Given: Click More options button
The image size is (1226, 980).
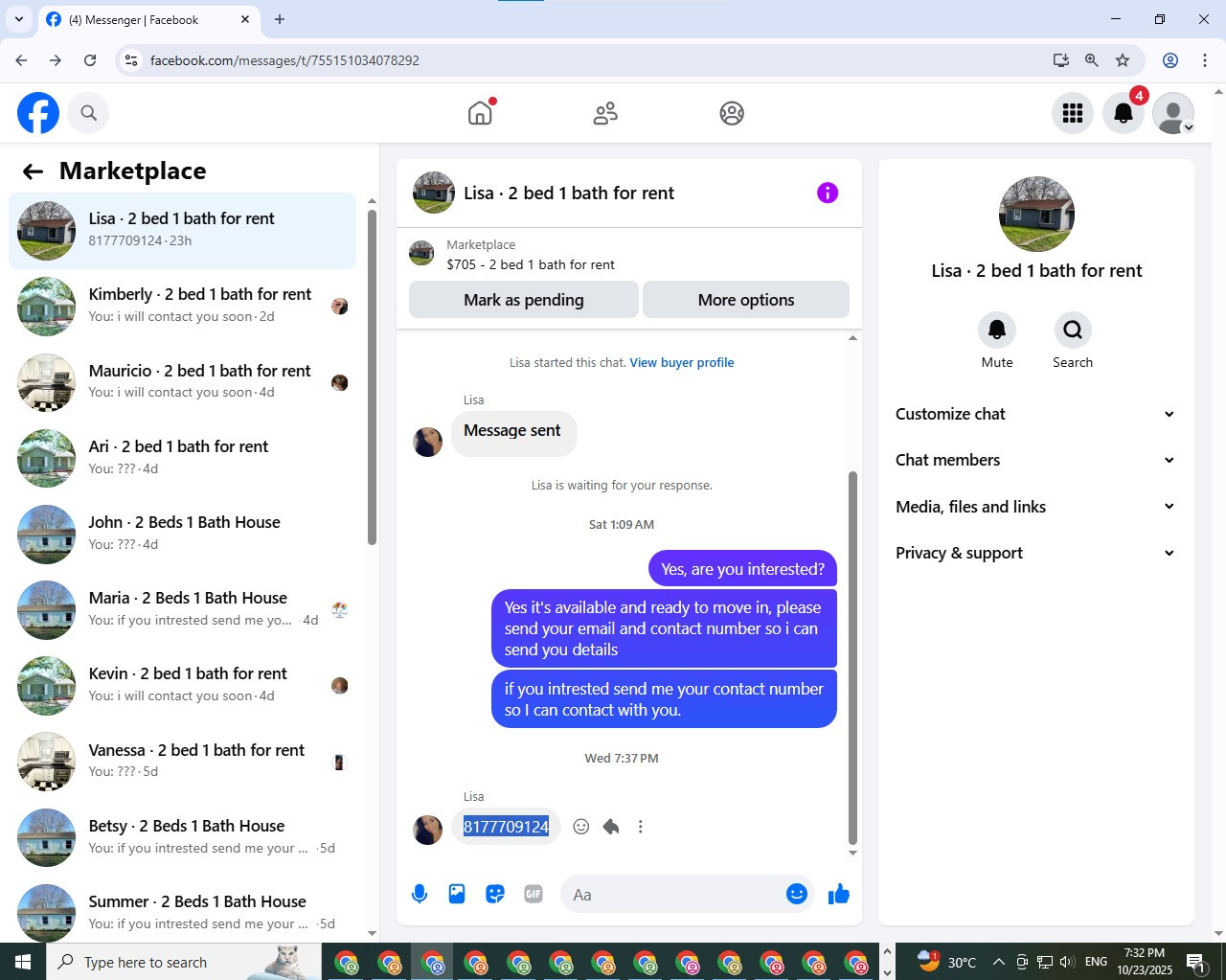Looking at the screenshot, I should coord(746,300).
